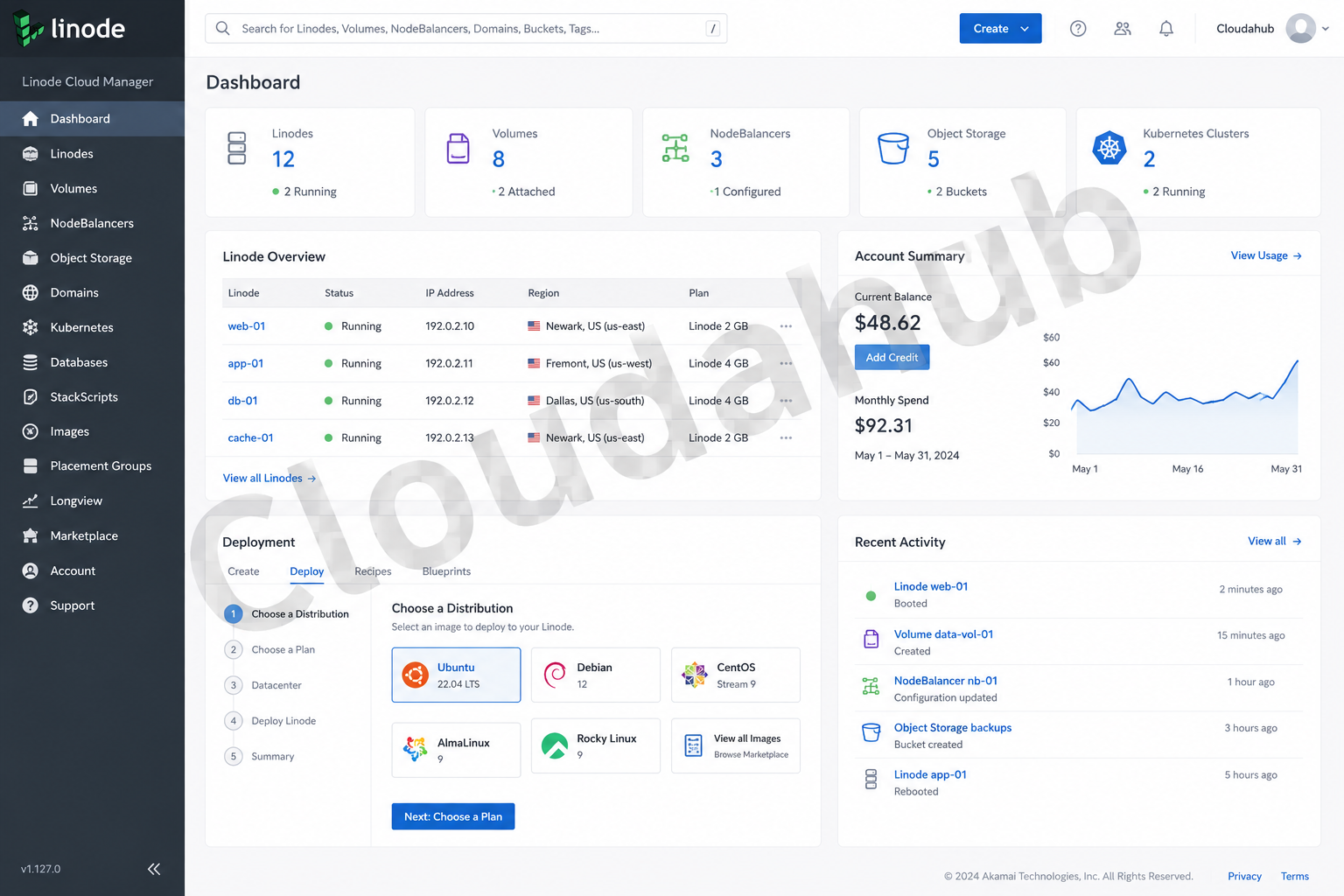Click the AlmaLinux logo icon
Viewport: 1344px width, 896px height.
415,749
